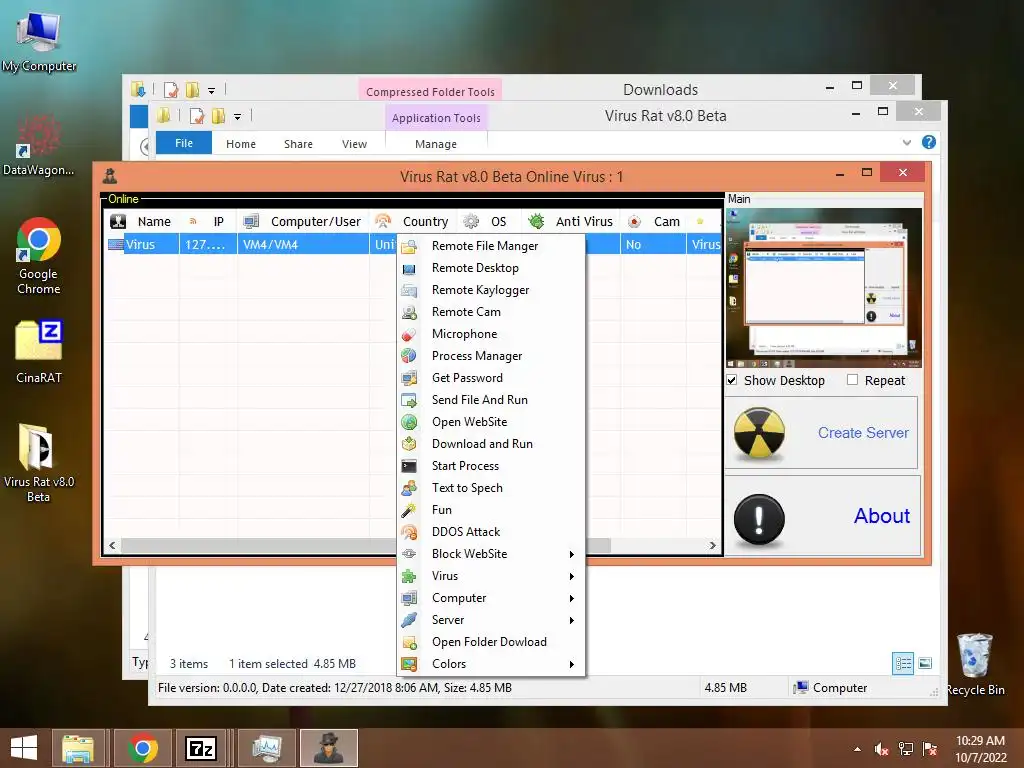This screenshot has height=768, width=1024.
Task: Open Share tab in Virus Rat explorer window
Action: coord(298,144)
